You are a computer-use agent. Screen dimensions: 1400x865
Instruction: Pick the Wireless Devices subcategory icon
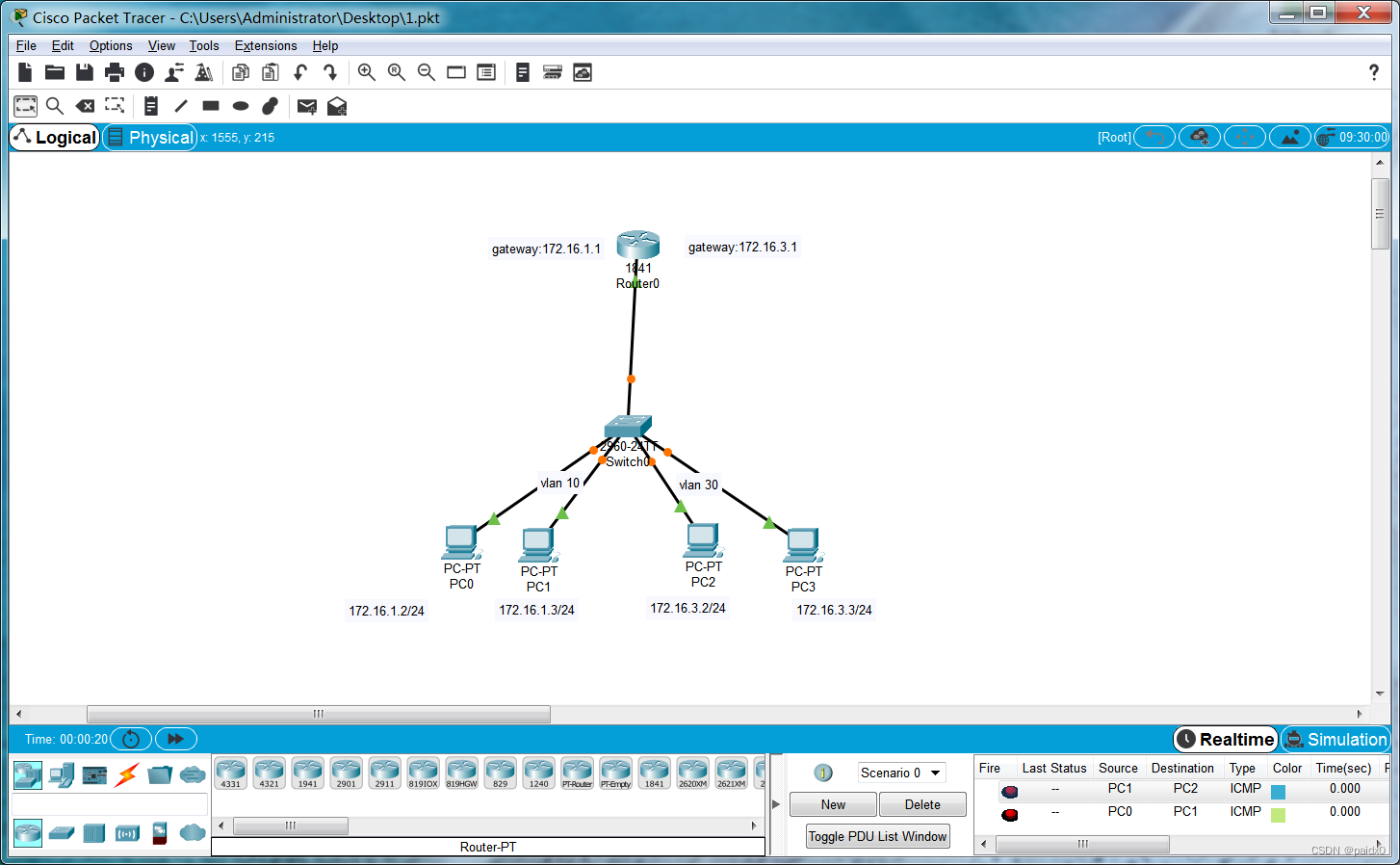[127, 833]
